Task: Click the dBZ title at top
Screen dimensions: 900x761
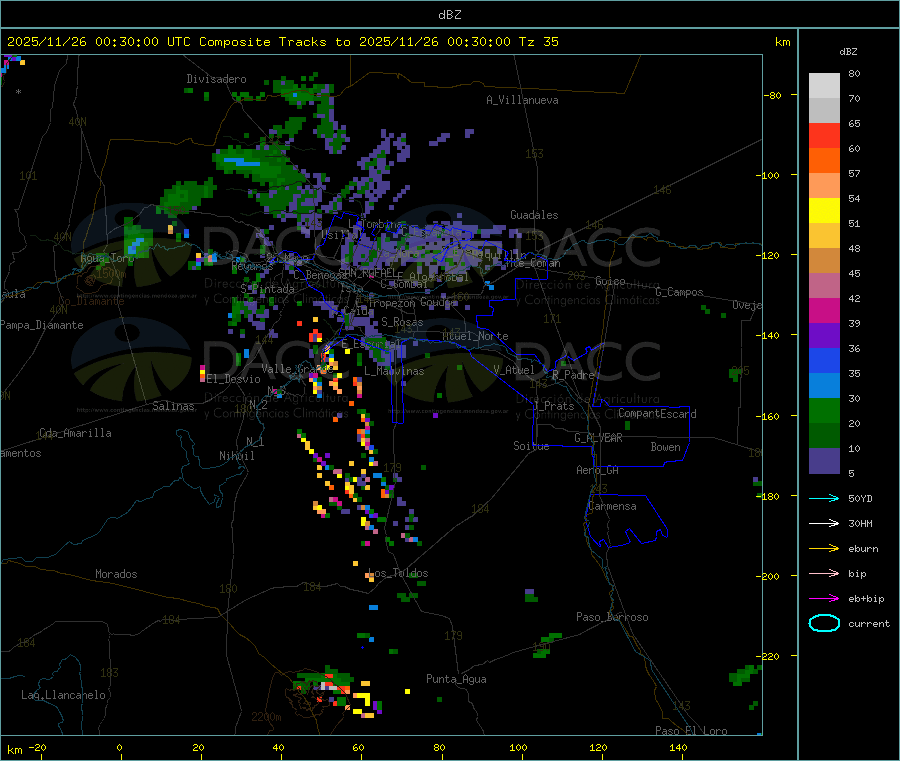Action: [449, 15]
